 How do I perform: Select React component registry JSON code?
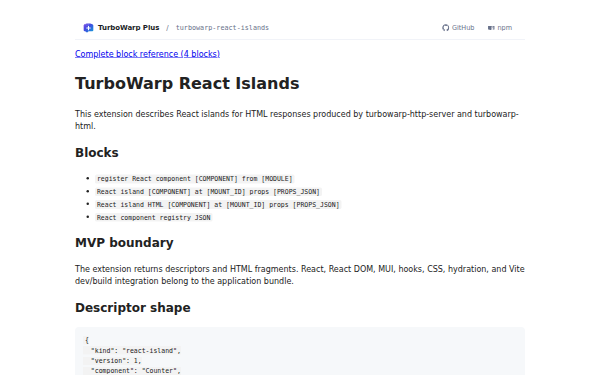point(153,218)
